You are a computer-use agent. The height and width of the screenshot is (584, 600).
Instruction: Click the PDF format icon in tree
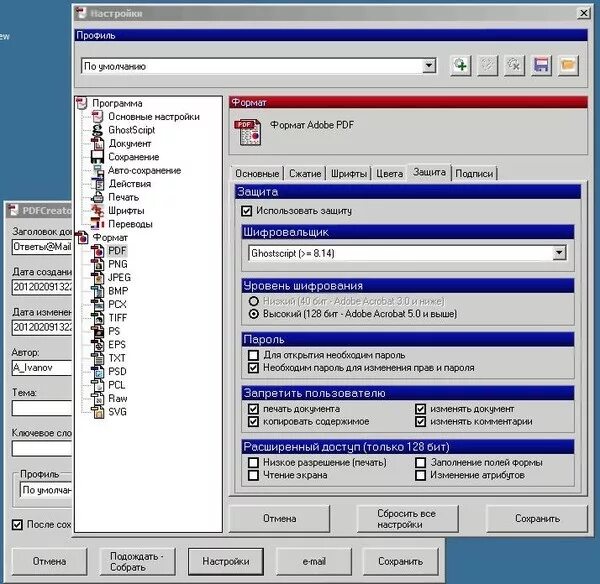98,251
